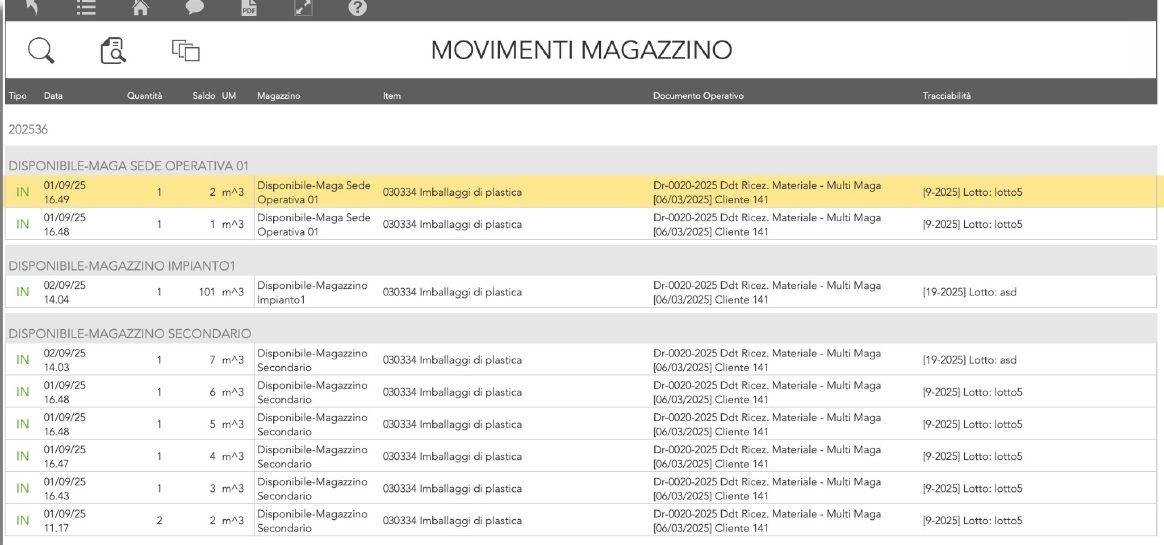Open help via question mark icon
Screen dimensions: 1164x545
coord(357,7)
